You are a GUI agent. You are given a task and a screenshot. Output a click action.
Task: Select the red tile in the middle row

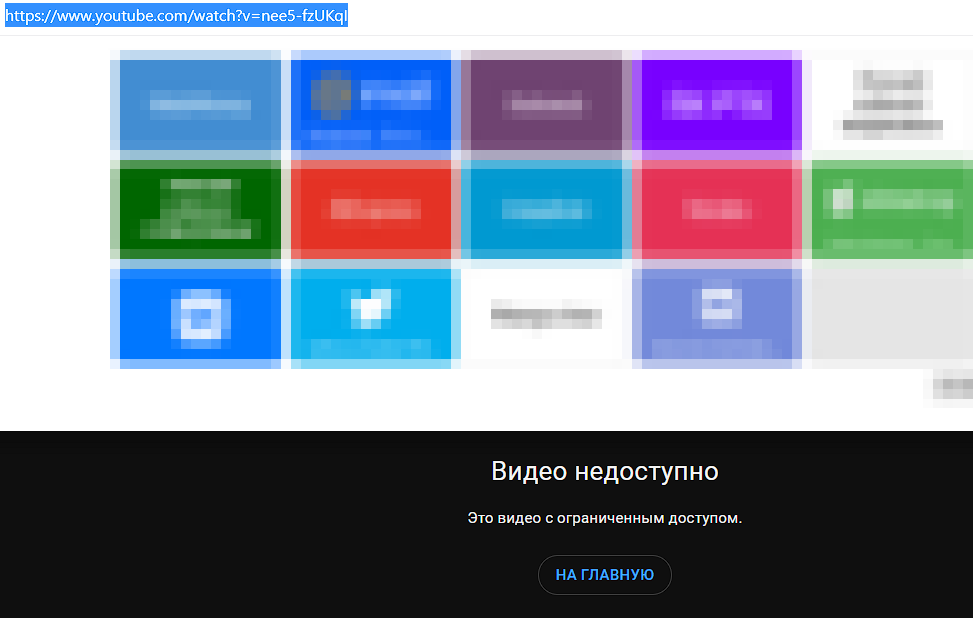coord(372,210)
